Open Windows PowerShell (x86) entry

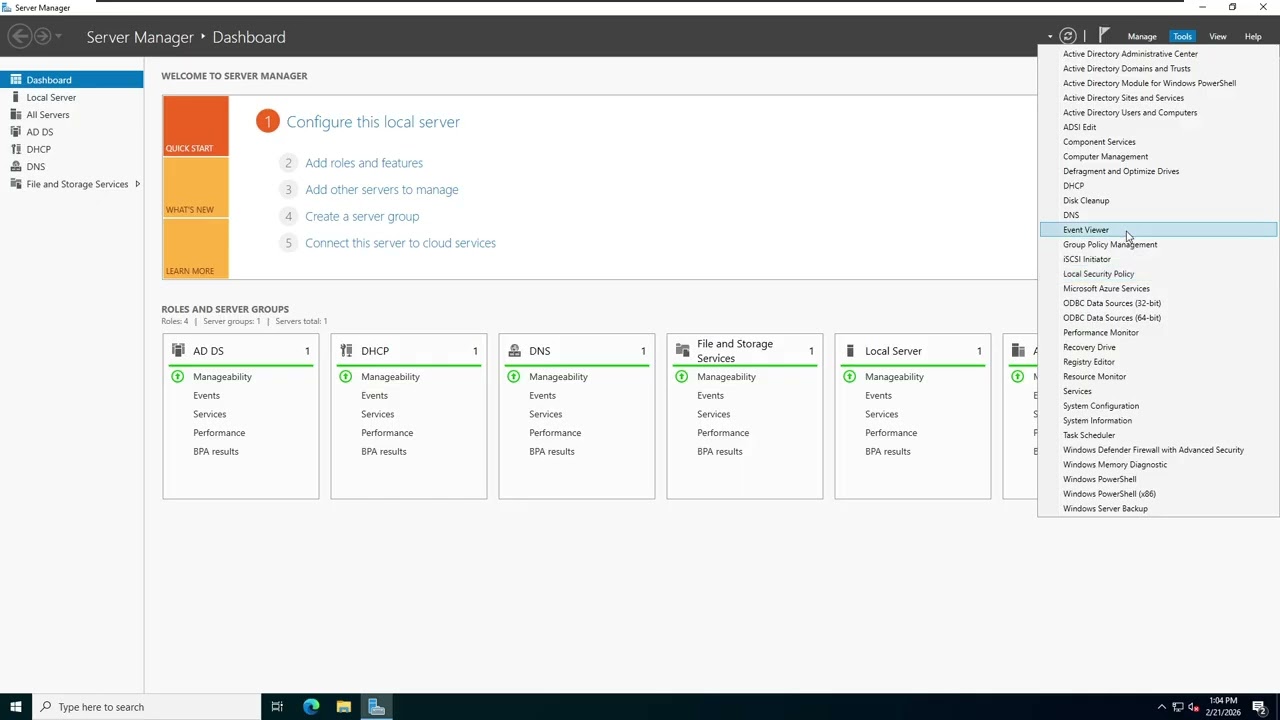[1158, 494]
